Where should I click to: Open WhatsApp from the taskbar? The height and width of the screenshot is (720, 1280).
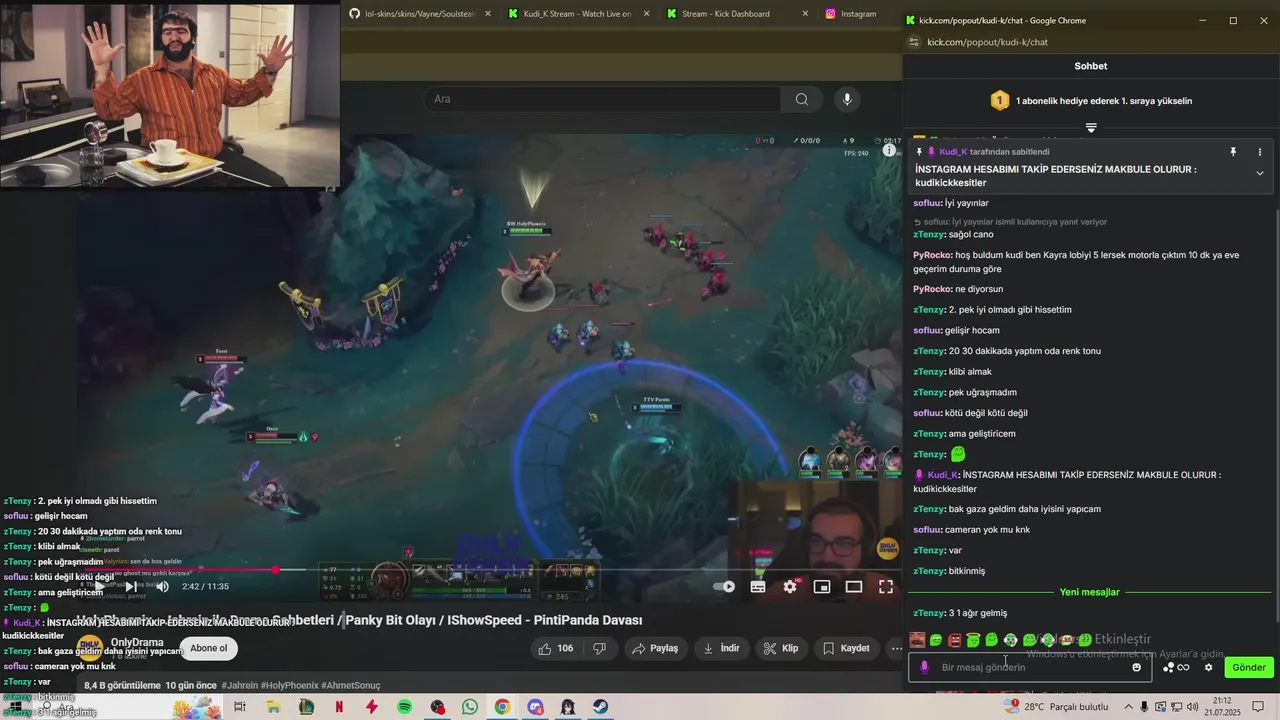470,707
